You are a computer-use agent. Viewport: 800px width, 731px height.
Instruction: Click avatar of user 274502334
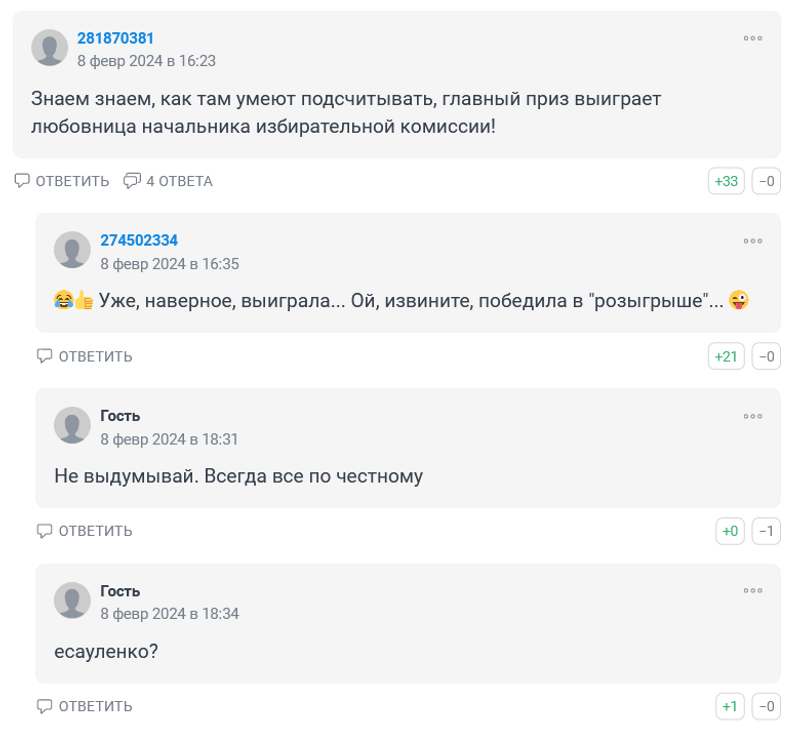tap(72, 250)
